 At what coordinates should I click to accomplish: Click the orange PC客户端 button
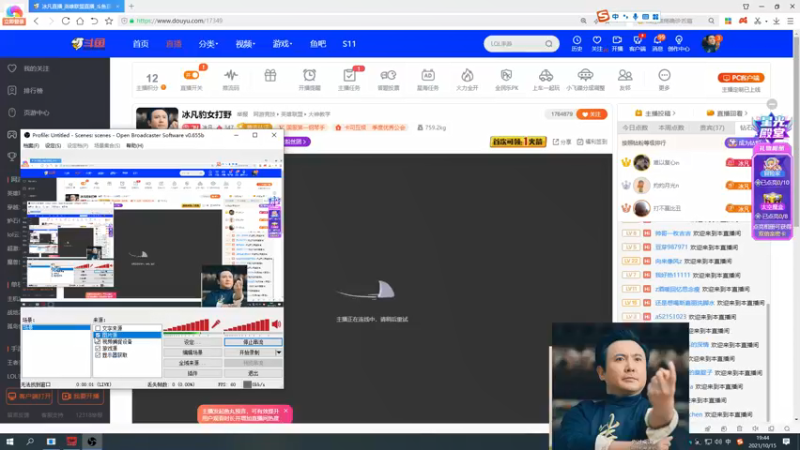(x=741, y=78)
